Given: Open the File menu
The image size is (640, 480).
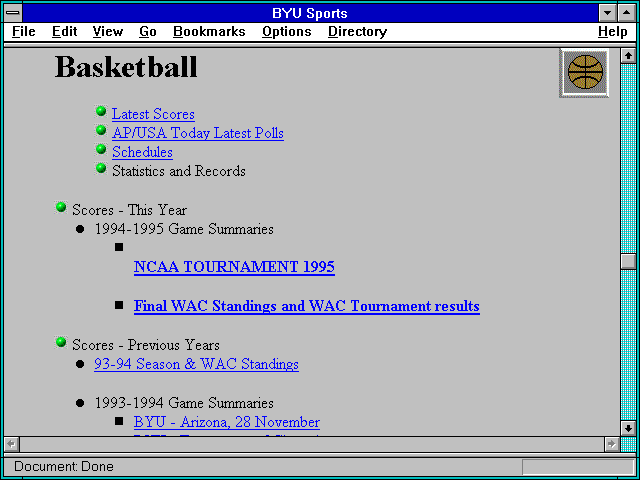Looking at the screenshot, I should click(x=24, y=31).
